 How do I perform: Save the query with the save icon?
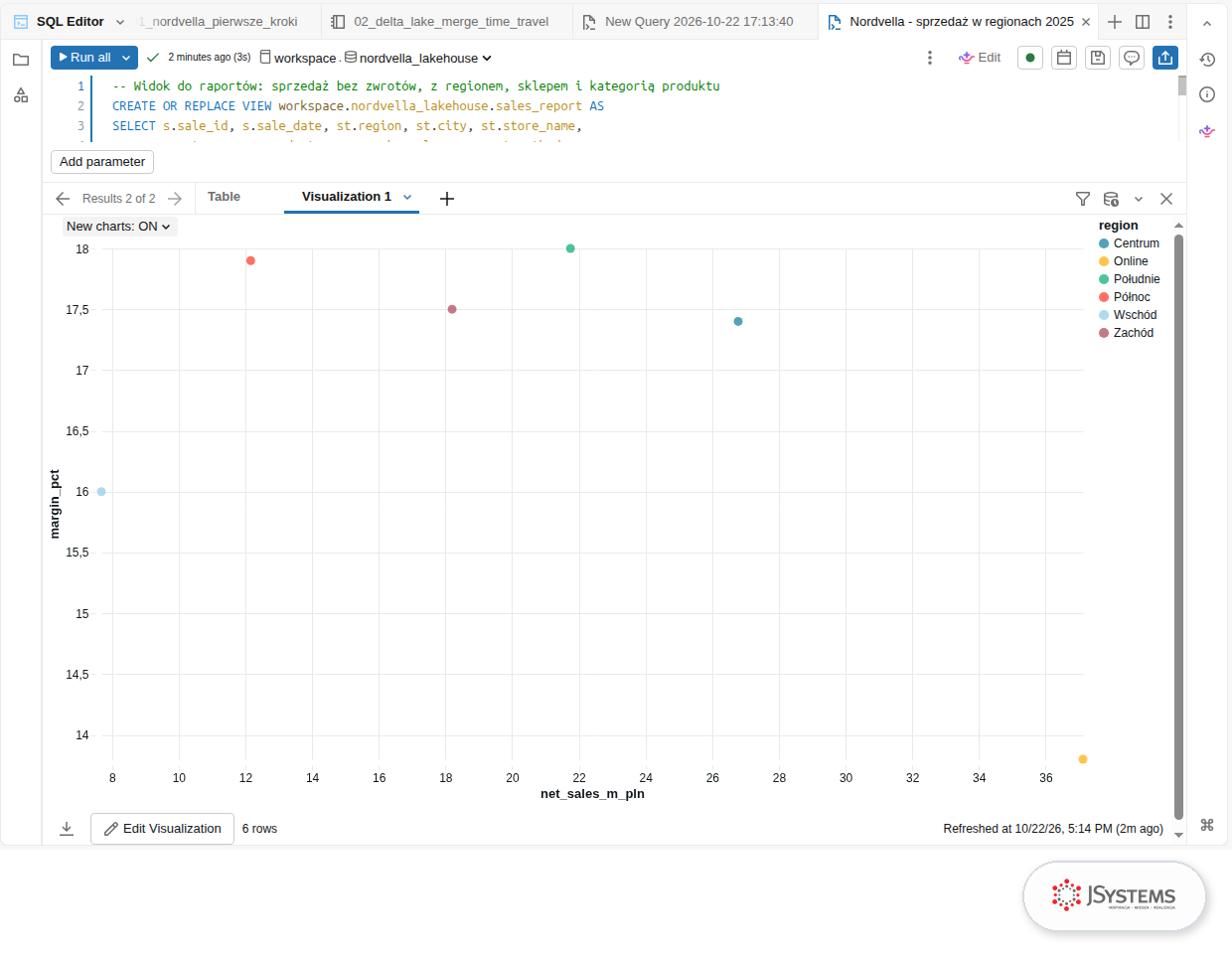[x=1098, y=58]
